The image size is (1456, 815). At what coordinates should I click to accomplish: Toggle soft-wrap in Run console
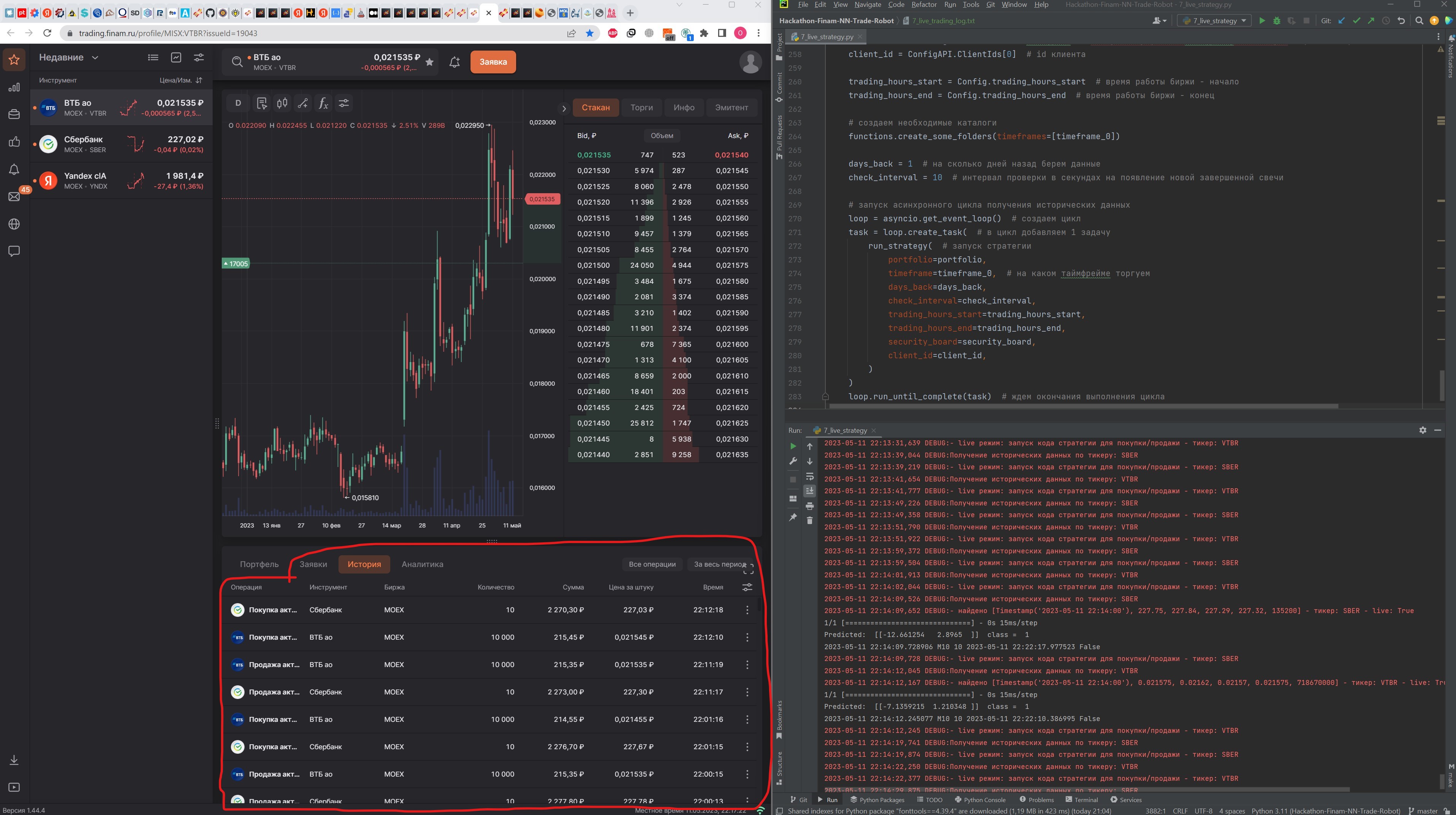point(809,476)
